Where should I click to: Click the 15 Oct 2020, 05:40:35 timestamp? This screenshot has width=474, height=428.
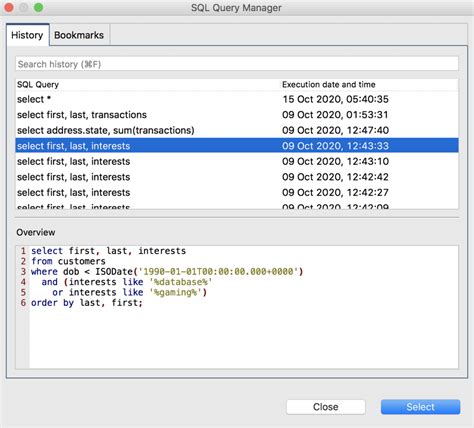point(335,99)
